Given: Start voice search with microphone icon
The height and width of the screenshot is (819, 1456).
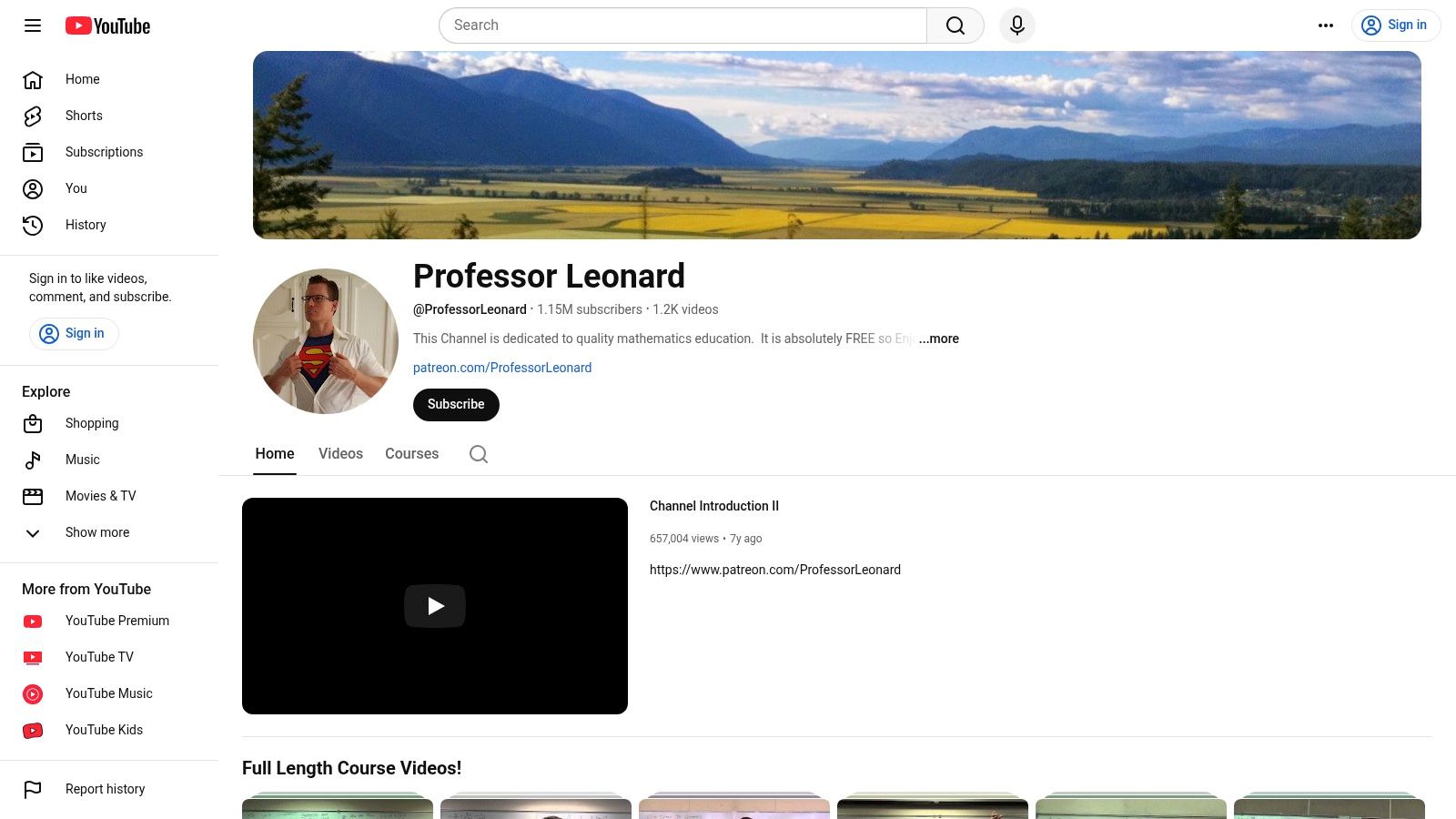Looking at the screenshot, I should coord(1017,25).
